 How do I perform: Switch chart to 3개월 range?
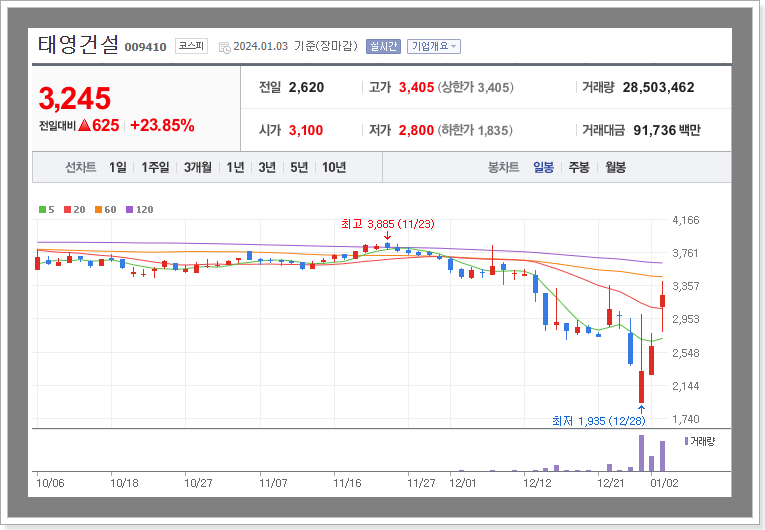[198, 167]
